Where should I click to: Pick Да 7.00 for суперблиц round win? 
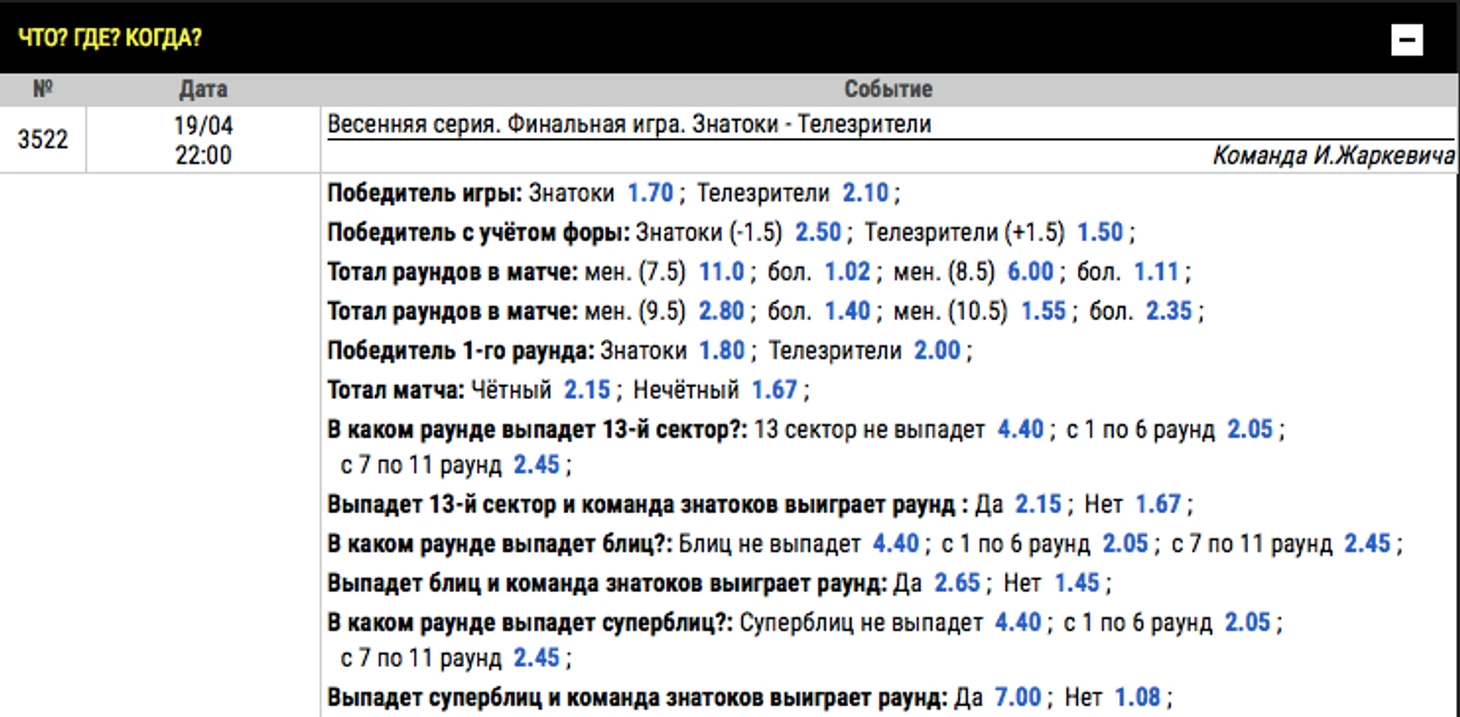1018,696
